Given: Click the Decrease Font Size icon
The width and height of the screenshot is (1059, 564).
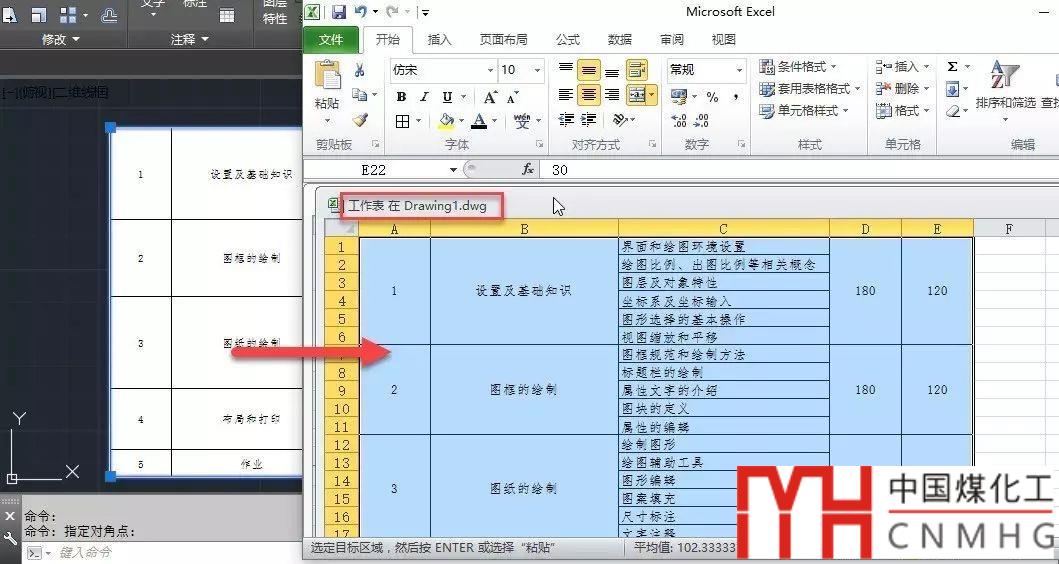Looking at the screenshot, I should (x=513, y=97).
